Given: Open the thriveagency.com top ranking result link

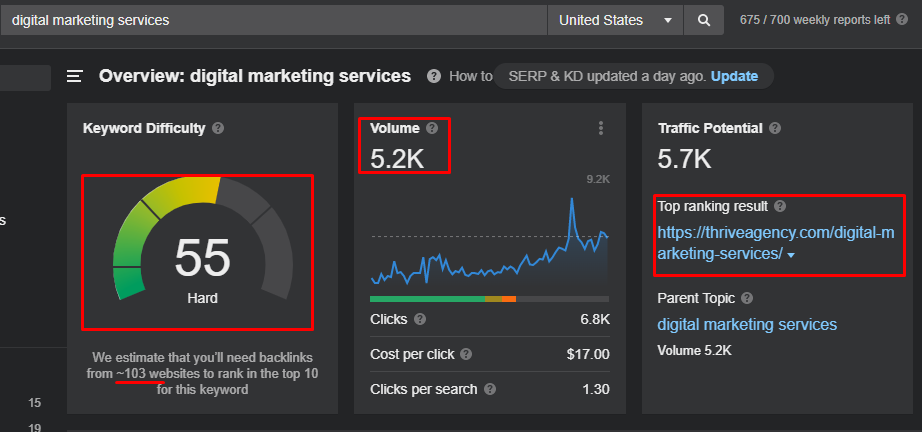Looking at the screenshot, I should pyautogui.click(x=776, y=243).
